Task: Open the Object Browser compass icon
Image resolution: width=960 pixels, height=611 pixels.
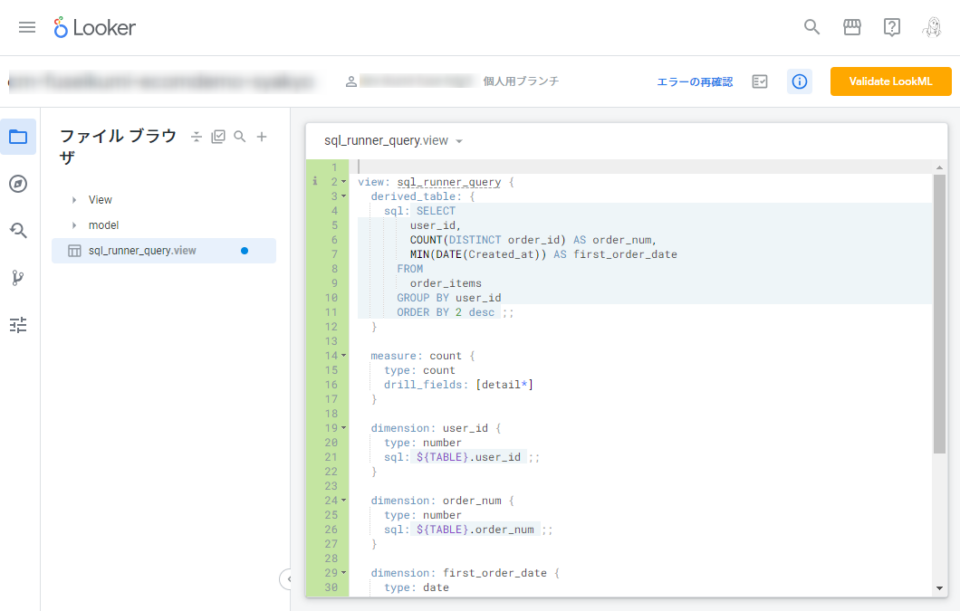Action: pyautogui.click(x=18, y=182)
